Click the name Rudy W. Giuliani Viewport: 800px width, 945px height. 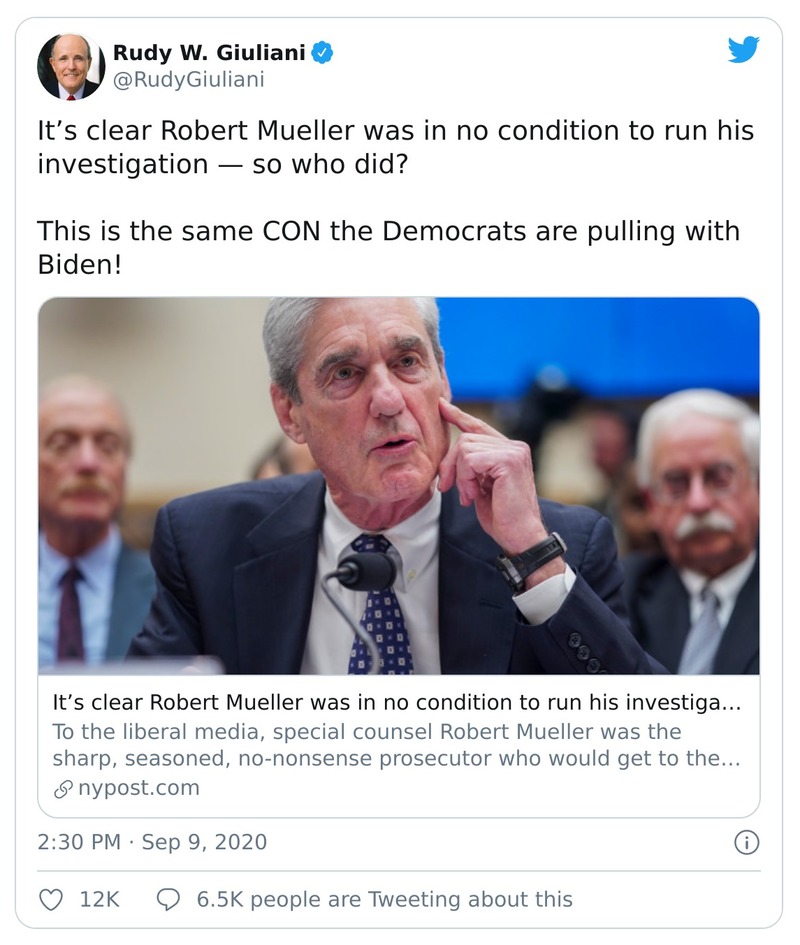[x=207, y=54]
